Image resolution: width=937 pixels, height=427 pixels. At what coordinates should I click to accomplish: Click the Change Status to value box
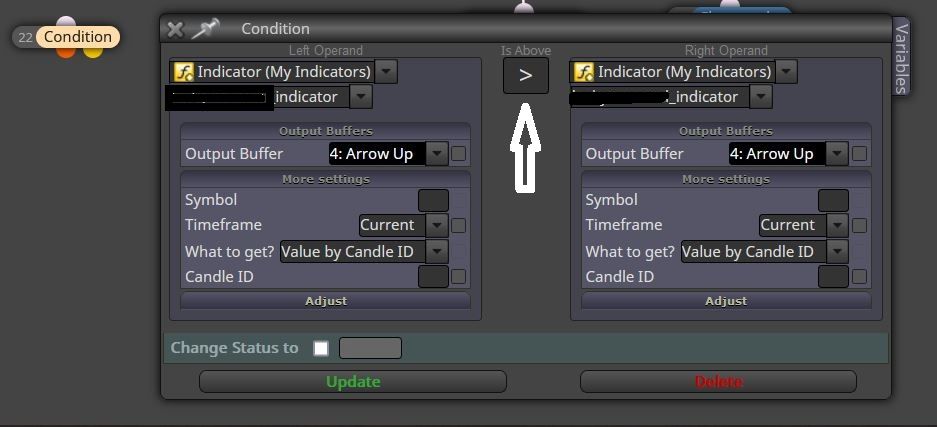370,348
